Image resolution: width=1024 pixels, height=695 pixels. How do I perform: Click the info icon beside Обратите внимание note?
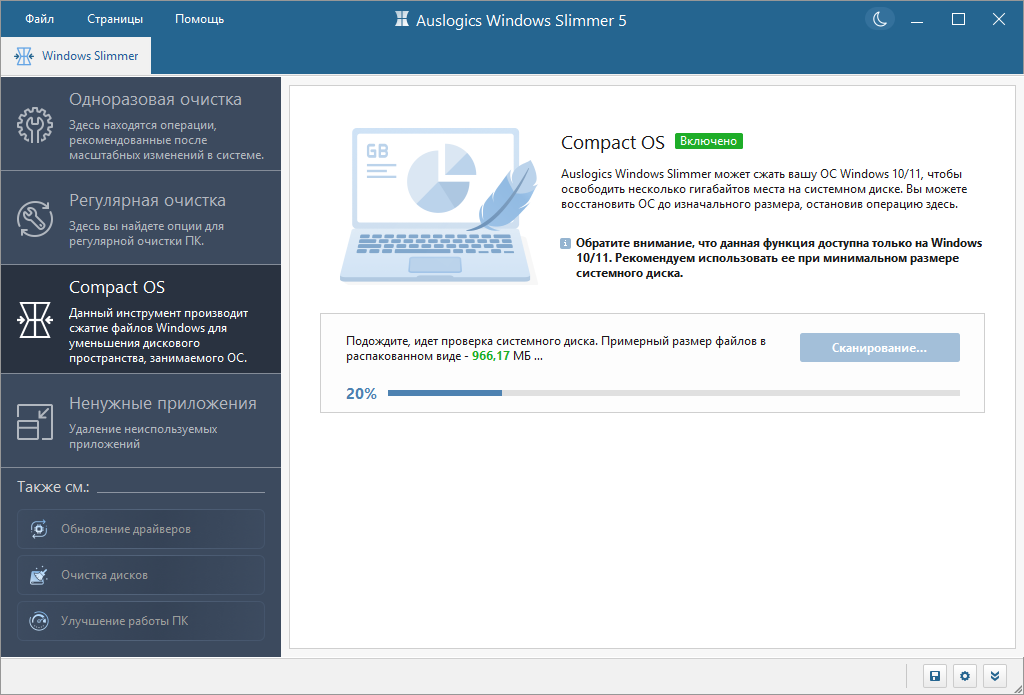(566, 244)
